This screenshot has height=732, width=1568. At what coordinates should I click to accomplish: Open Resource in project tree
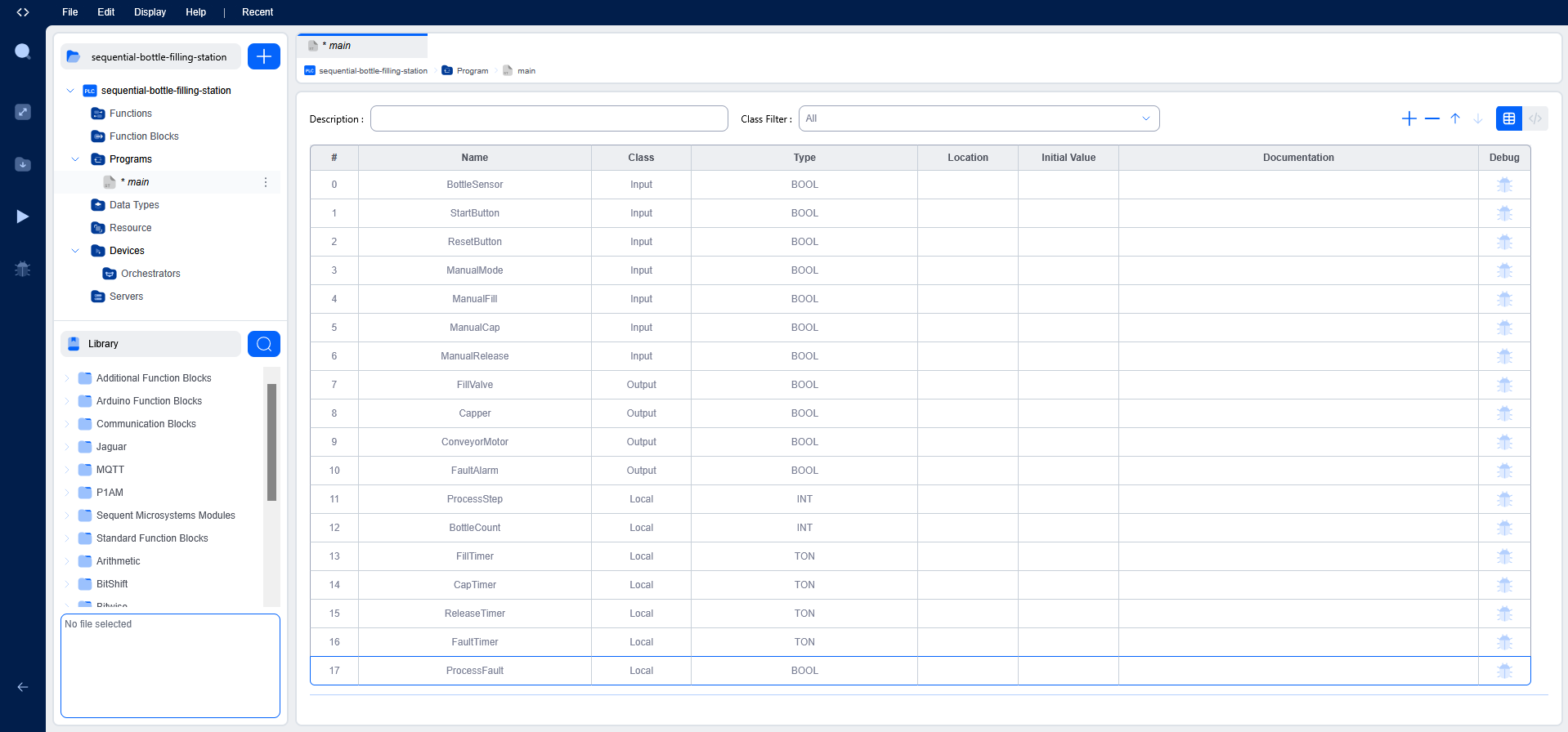pos(131,228)
